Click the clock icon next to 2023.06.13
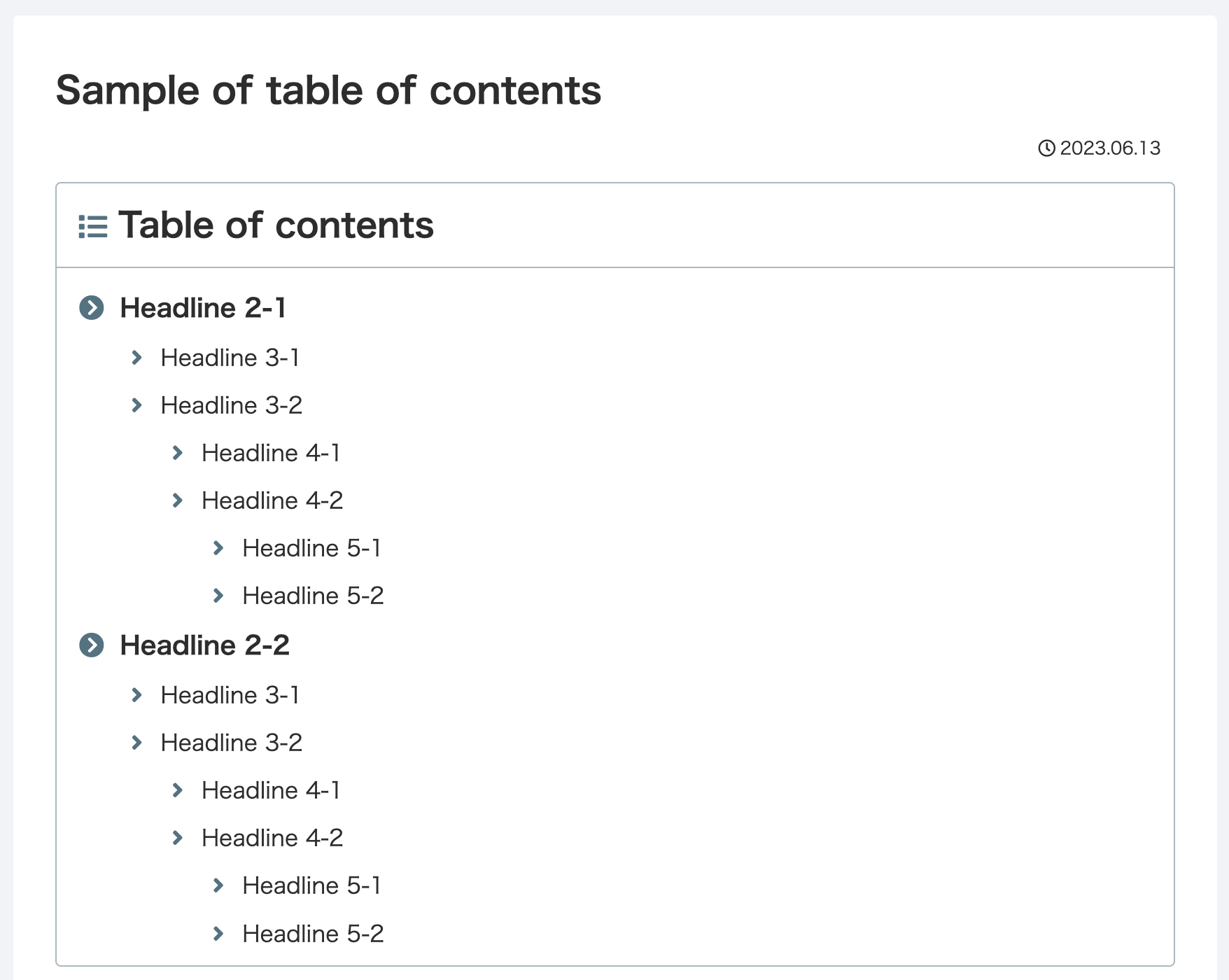Screen dimensions: 1229x980 coord(1046,148)
